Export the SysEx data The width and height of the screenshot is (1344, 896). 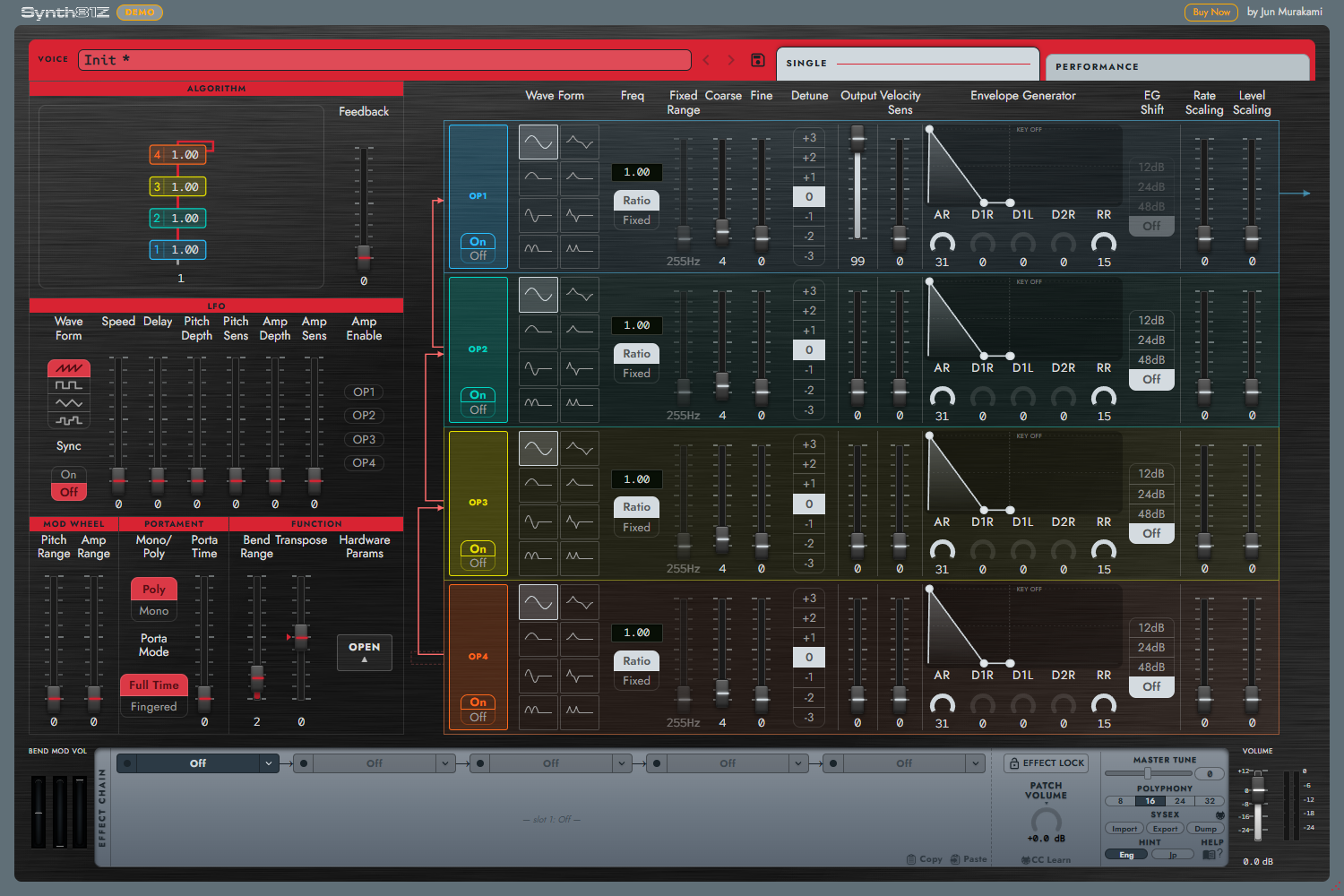(x=1165, y=829)
